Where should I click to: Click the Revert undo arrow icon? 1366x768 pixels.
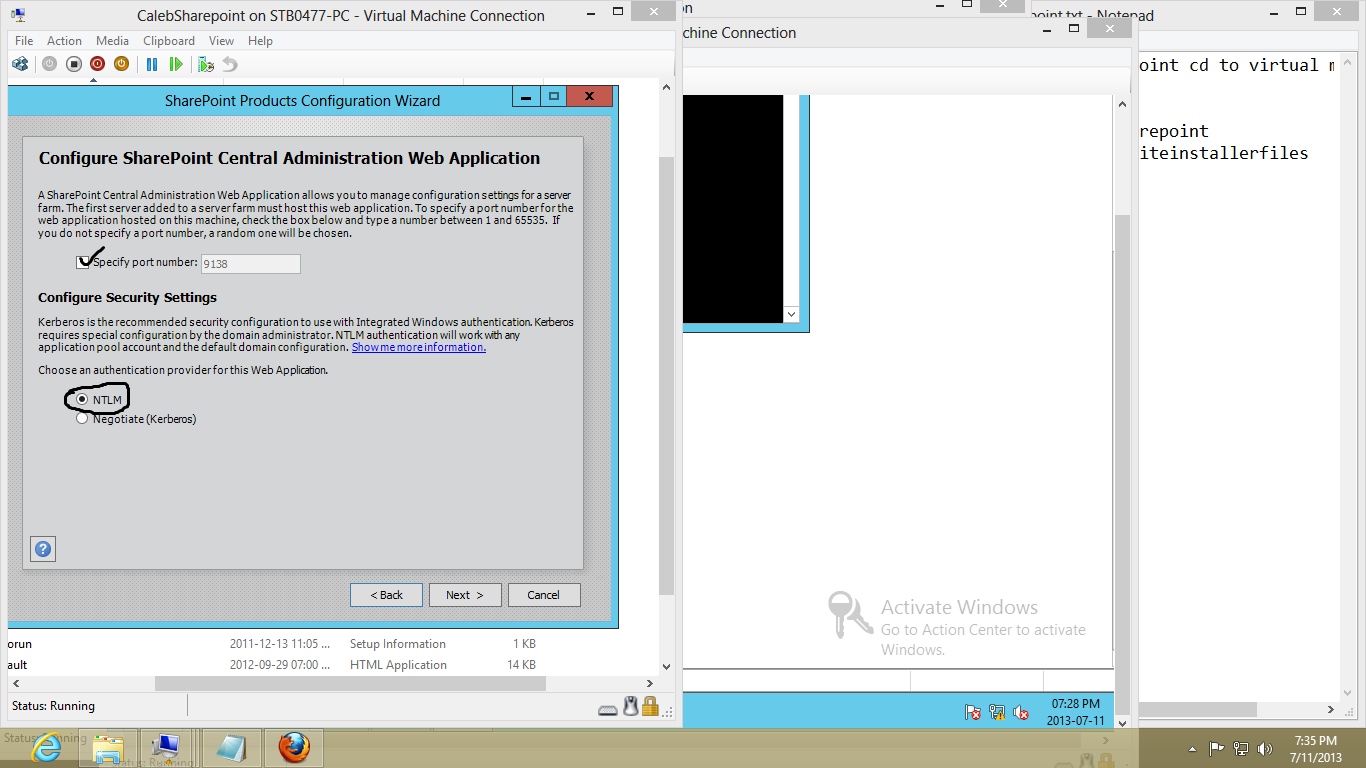pyautogui.click(x=230, y=64)
